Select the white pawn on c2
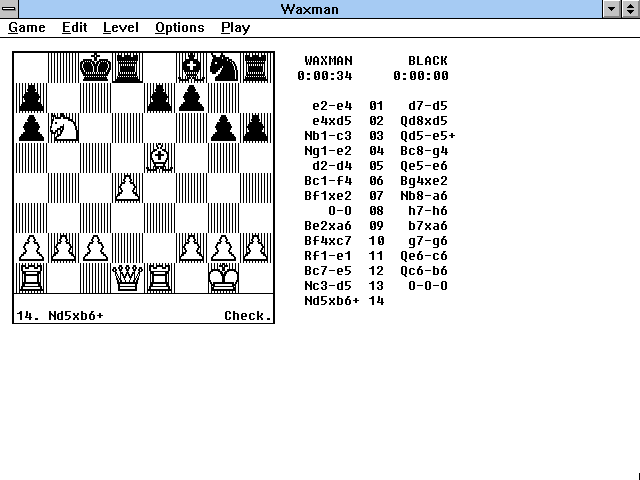 click(x=95, y=248)
